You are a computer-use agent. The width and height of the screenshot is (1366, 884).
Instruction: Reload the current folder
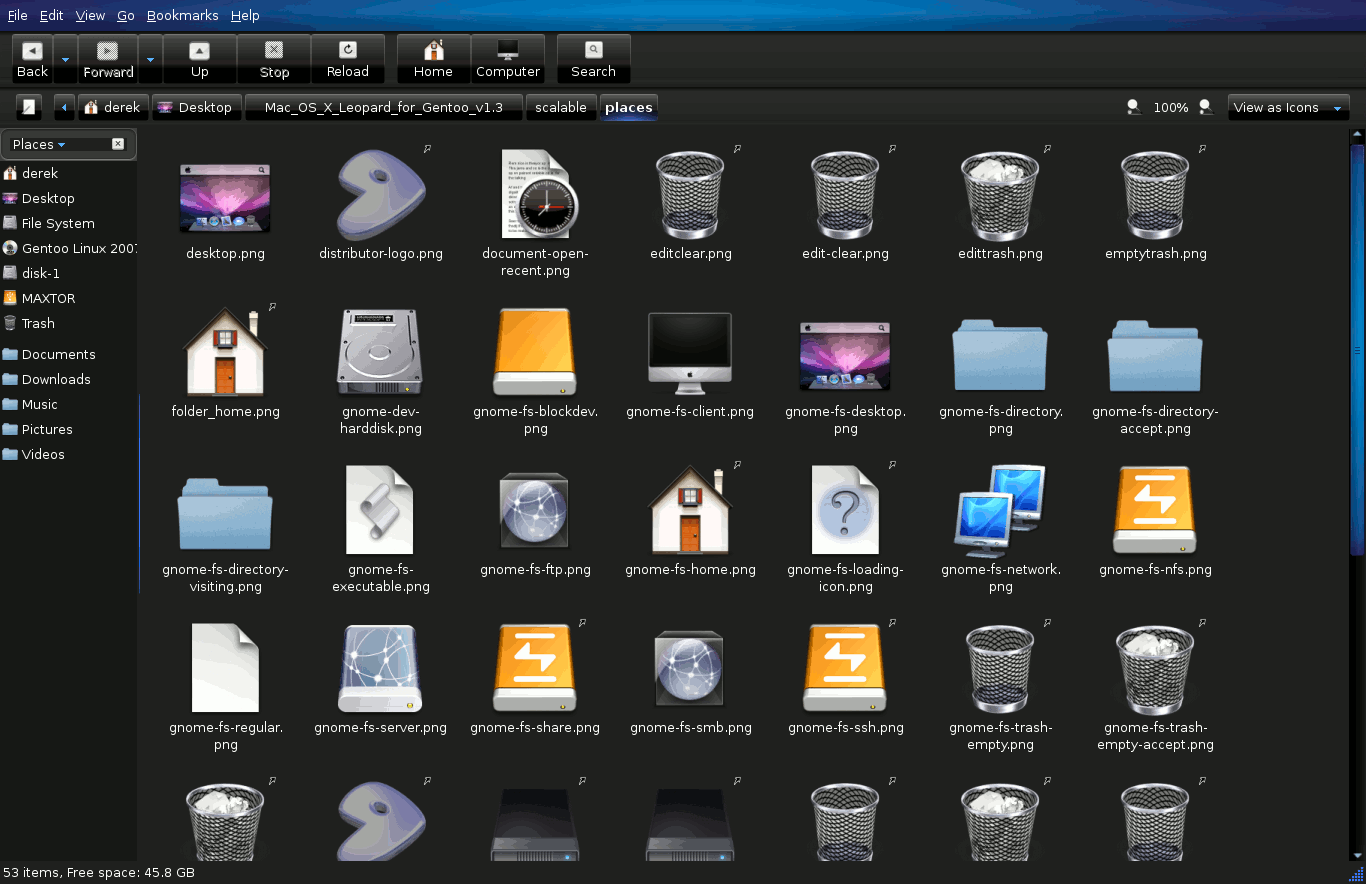pos(348,59)
